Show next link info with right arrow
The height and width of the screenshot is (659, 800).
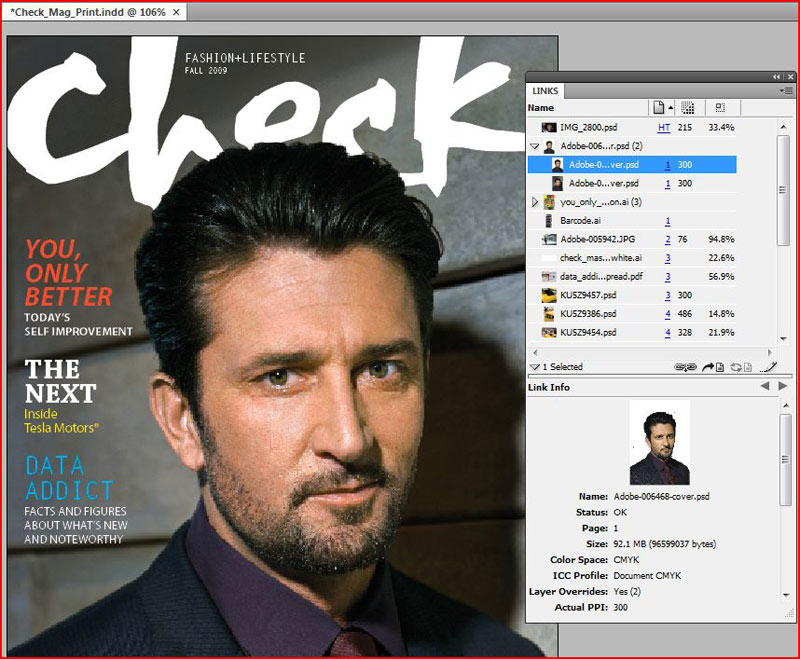pyautogui.click(x=782, y=387)
